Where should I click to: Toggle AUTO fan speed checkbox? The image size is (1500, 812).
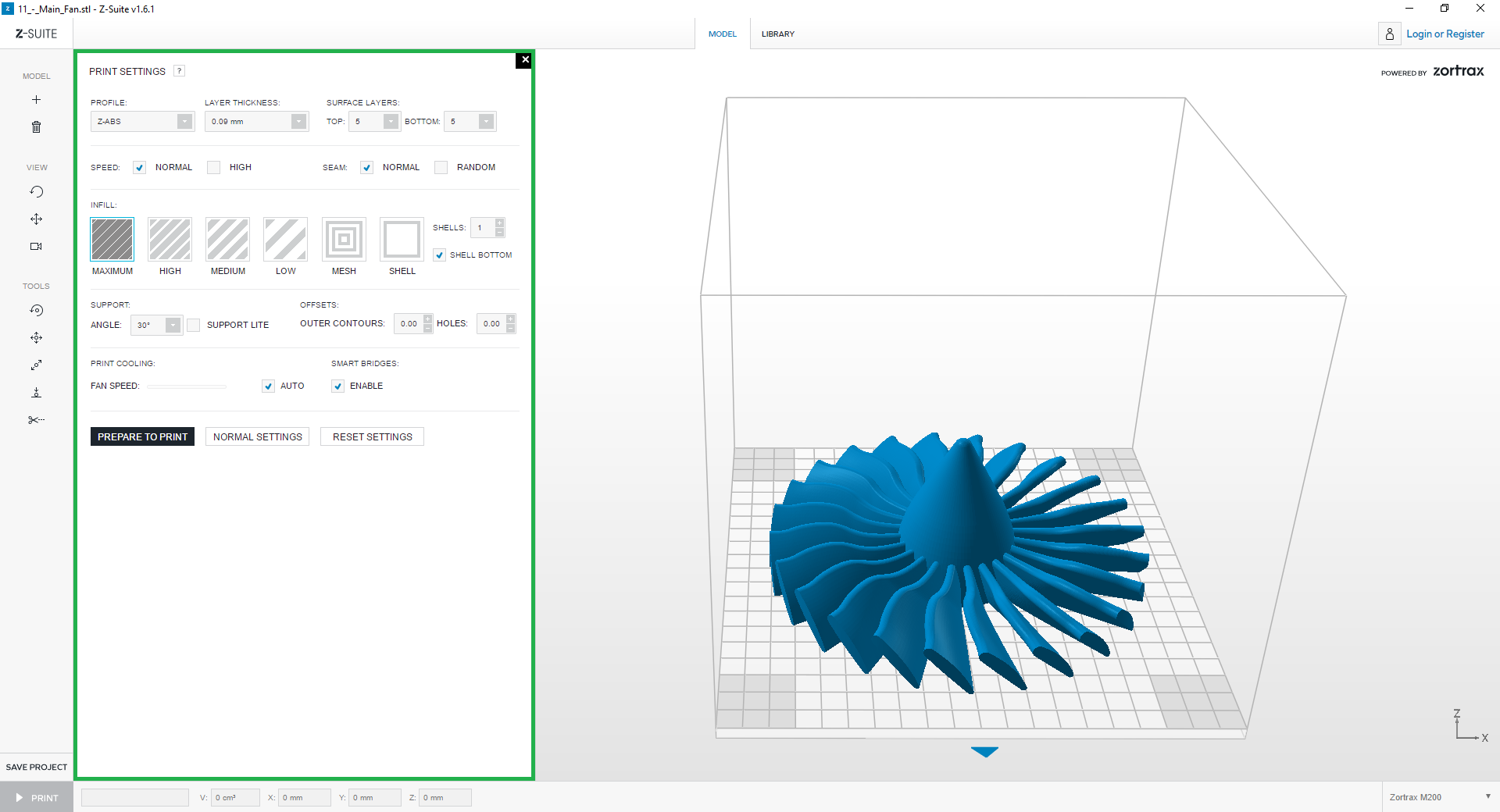click(x=268, y=386)
